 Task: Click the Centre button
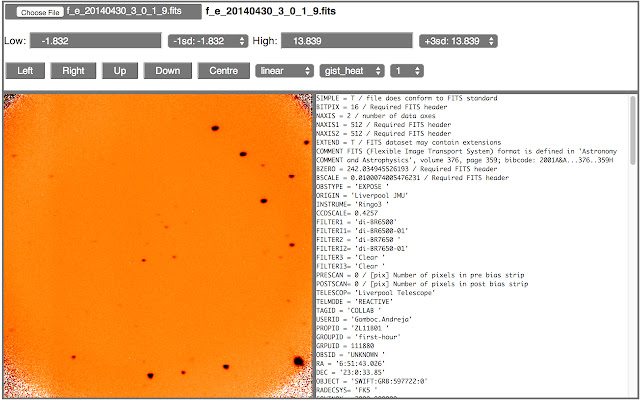pos(224,71)
